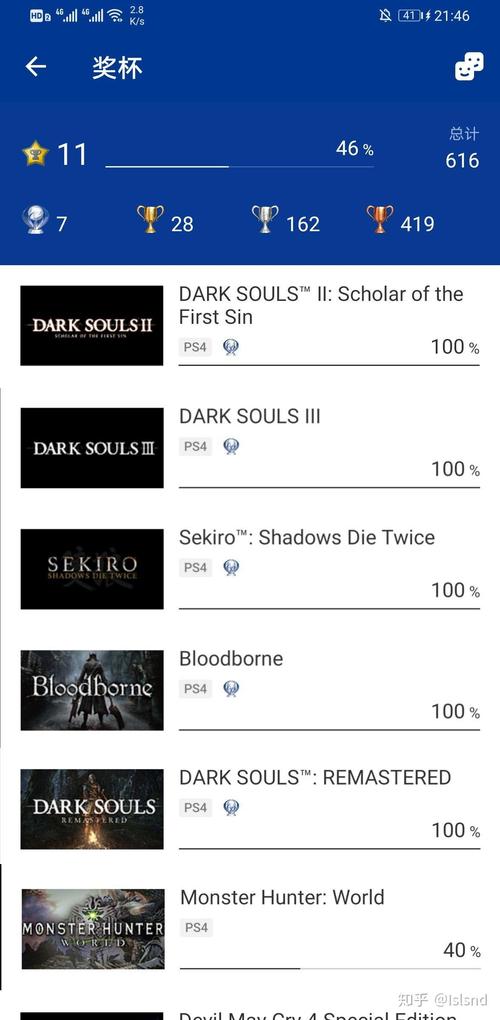The image size is (500, 1020).
Task: Open DARK SOULS II: Scholar of the First Sin
Action: point(321,305)
